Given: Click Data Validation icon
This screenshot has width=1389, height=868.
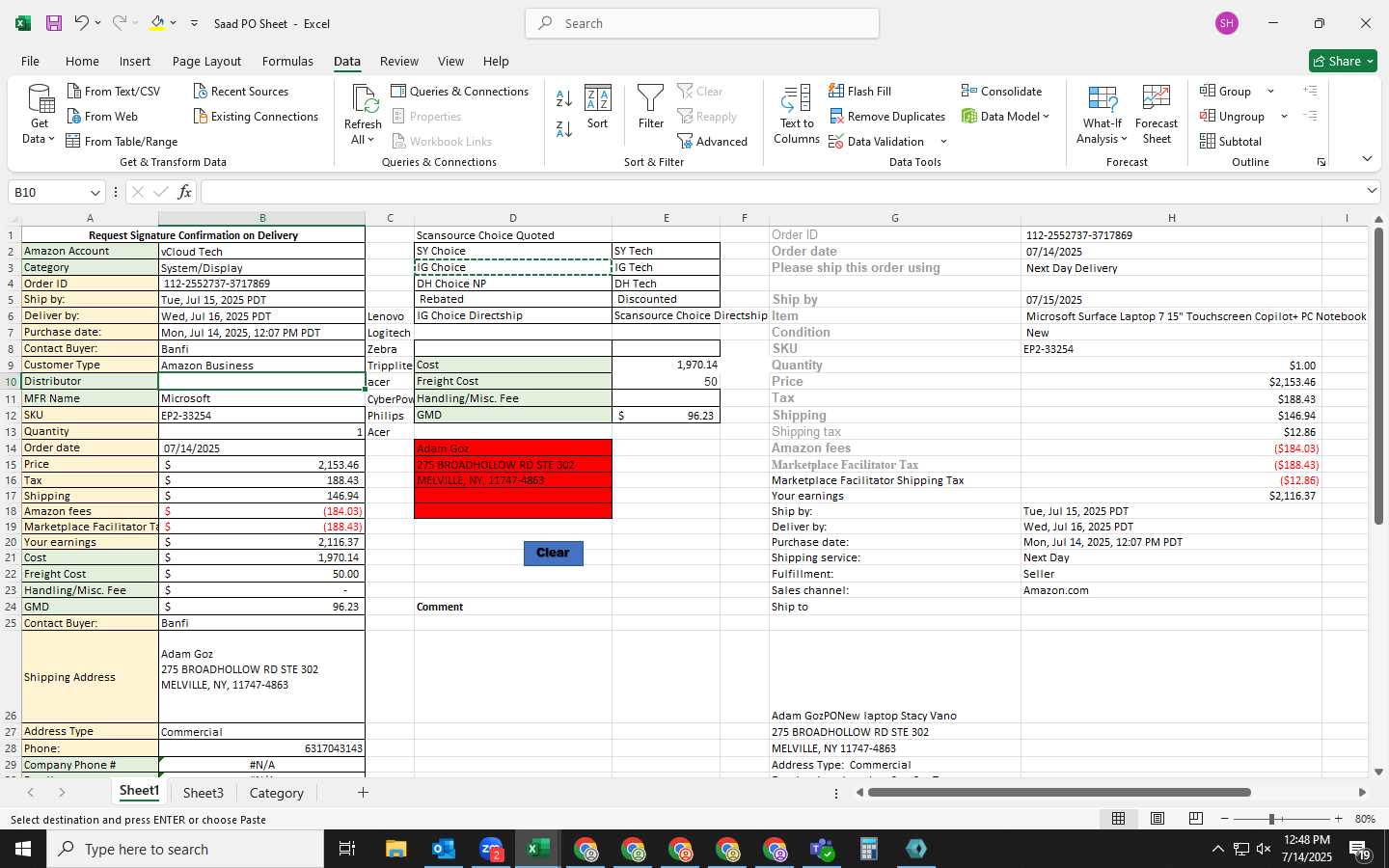Looking at the screenshot, I should 836,142.
